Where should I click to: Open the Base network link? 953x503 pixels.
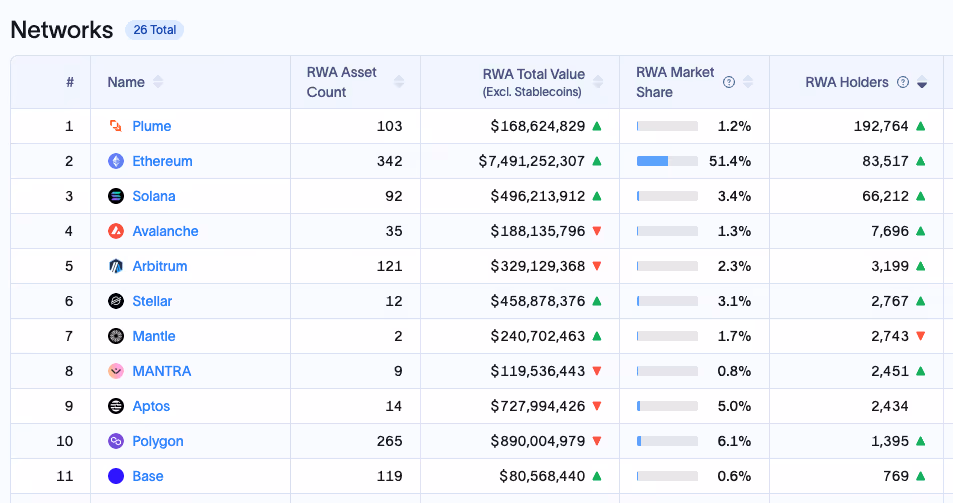[x=148, y=476]
